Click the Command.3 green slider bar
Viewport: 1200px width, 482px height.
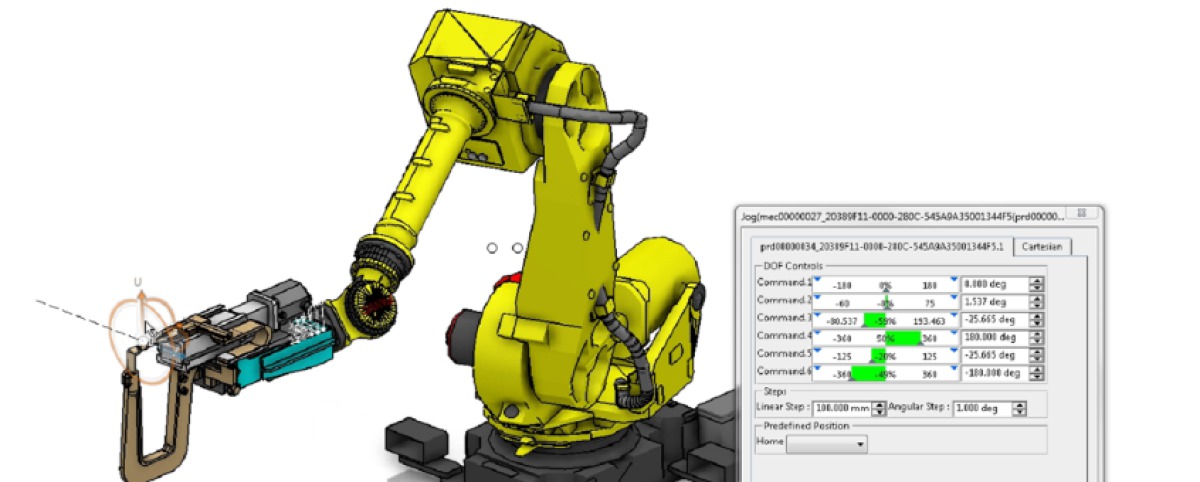pos(885,320)
